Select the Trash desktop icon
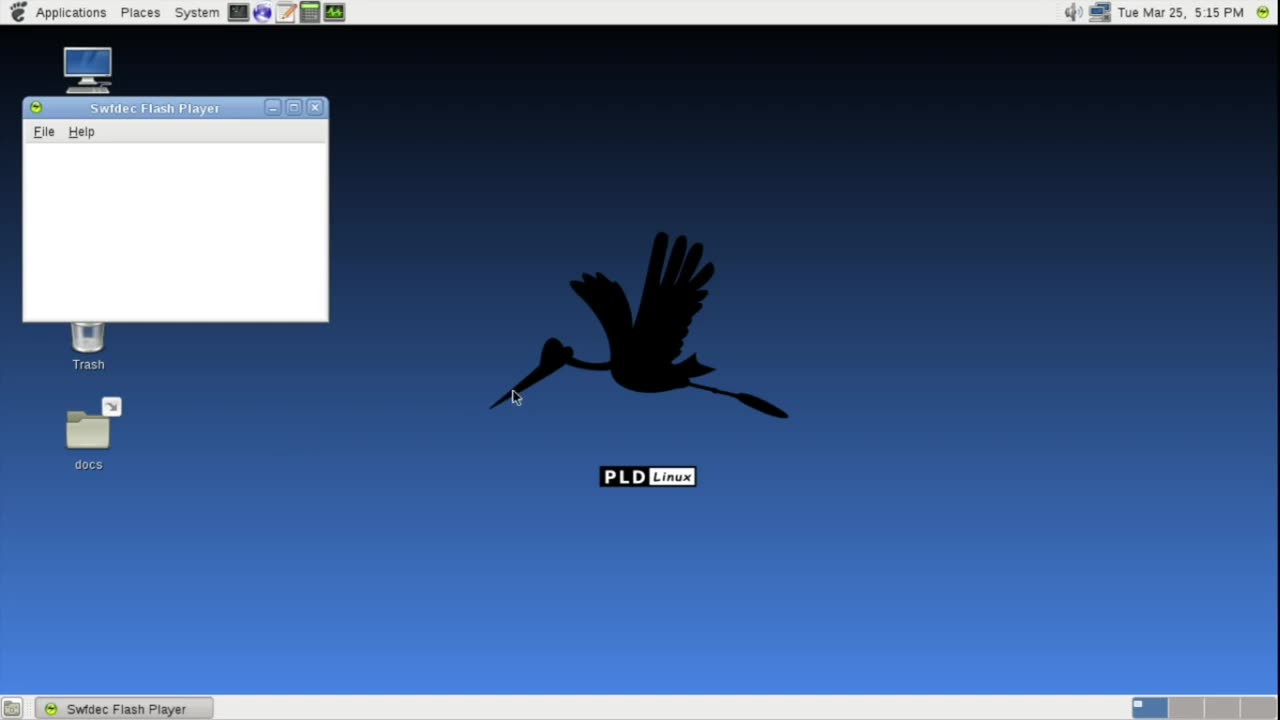Screen dimensions: 1280x720 (88, 337)
